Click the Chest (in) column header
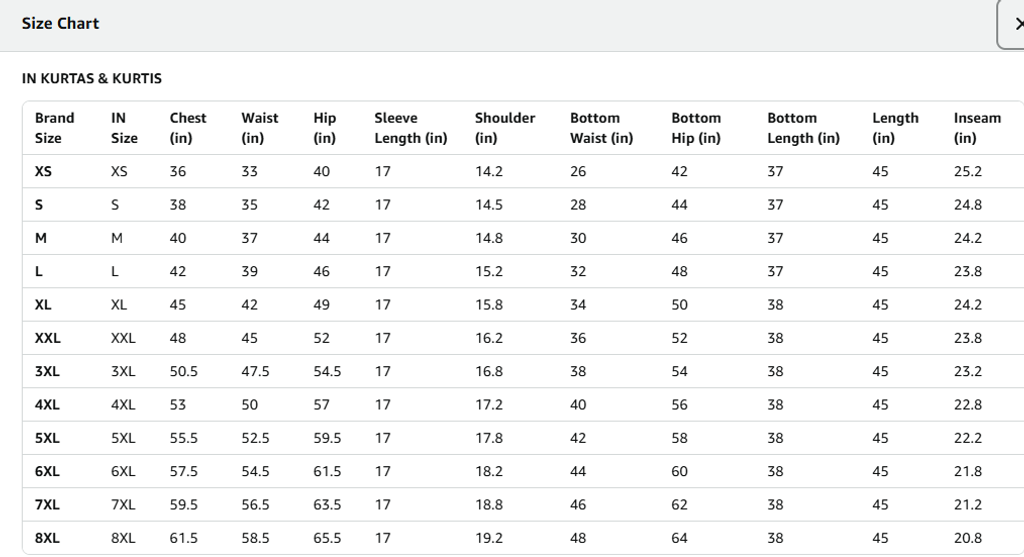 [x=188, y=128]
